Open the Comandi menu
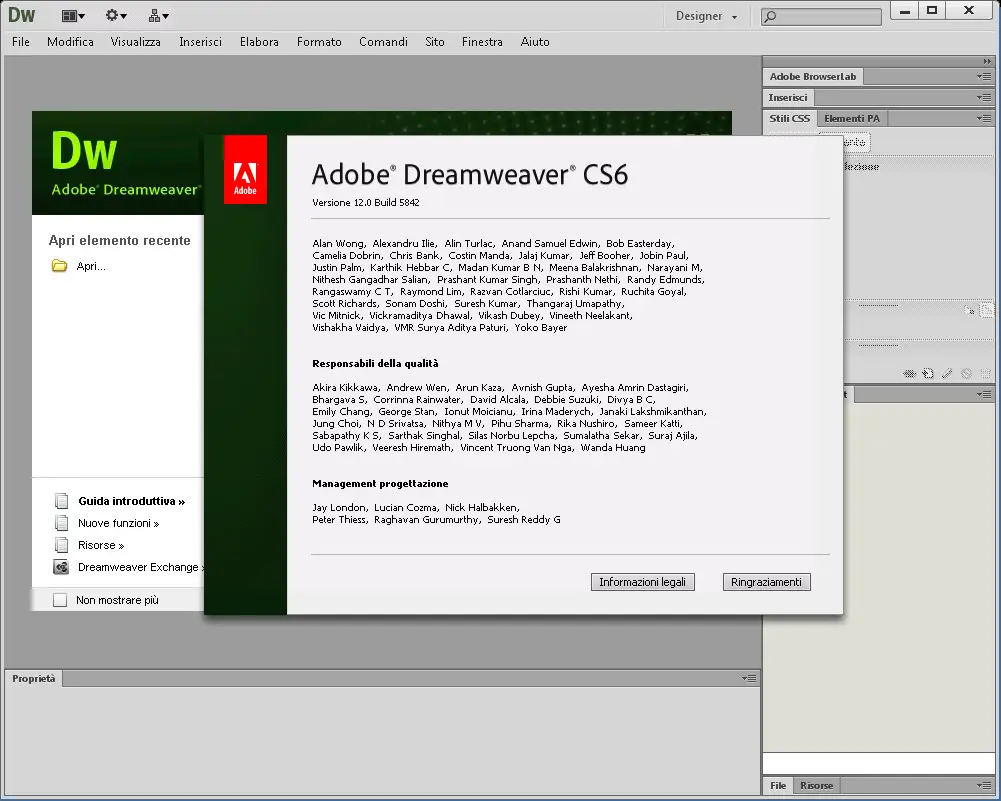The height and width of the screenshot is (801, 1001). [x=383, y=41]
